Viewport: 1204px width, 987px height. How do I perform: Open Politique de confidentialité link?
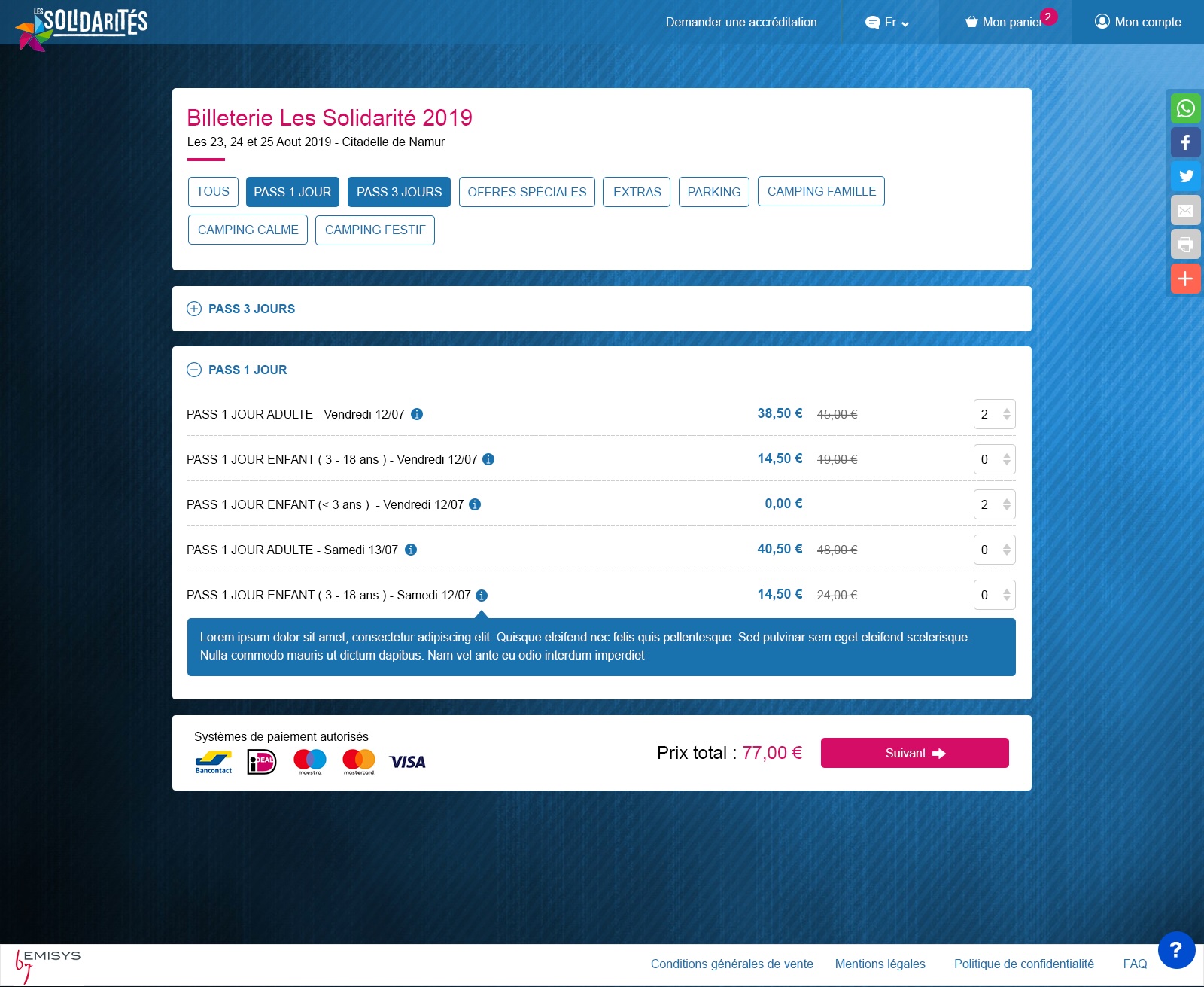(x=1024, y=964)
